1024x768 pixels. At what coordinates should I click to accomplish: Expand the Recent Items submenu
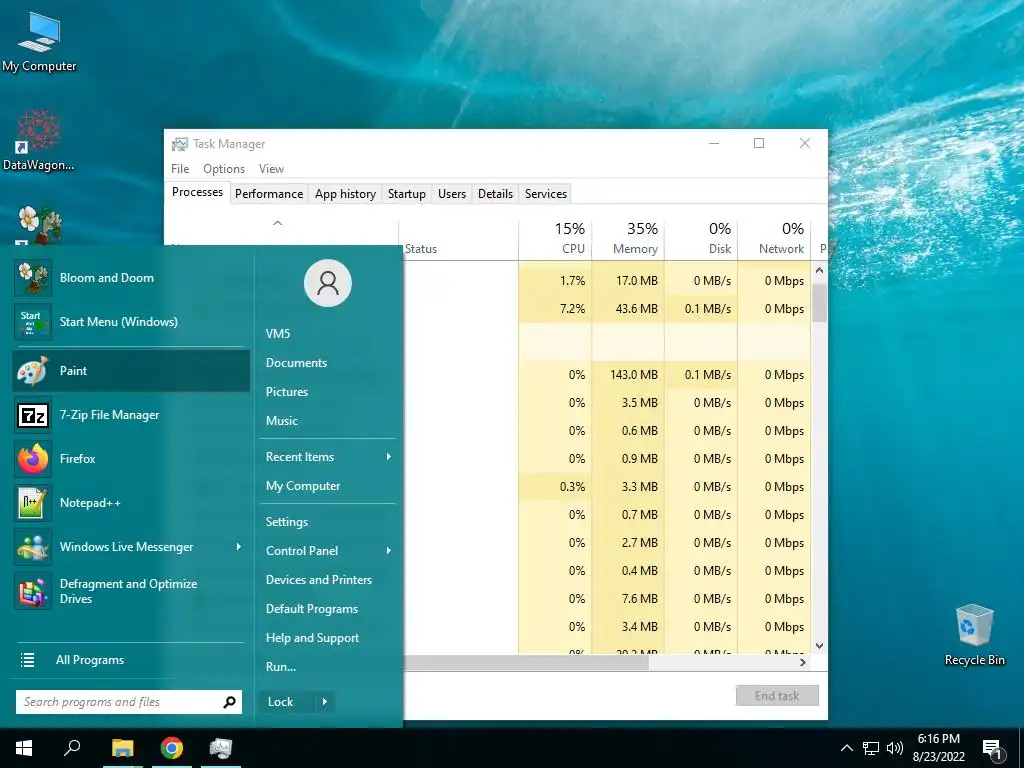tap(389, 456)
